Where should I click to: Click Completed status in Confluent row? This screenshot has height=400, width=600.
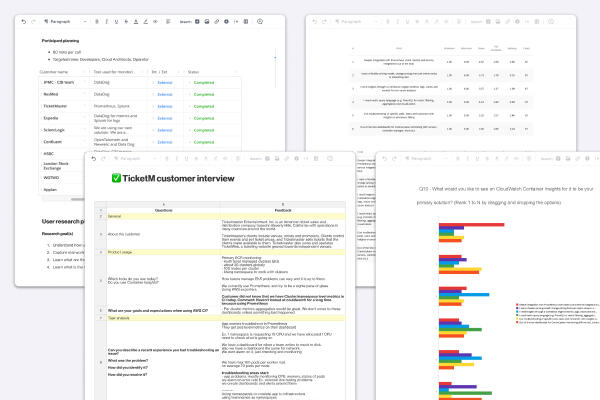pos(204,142)
